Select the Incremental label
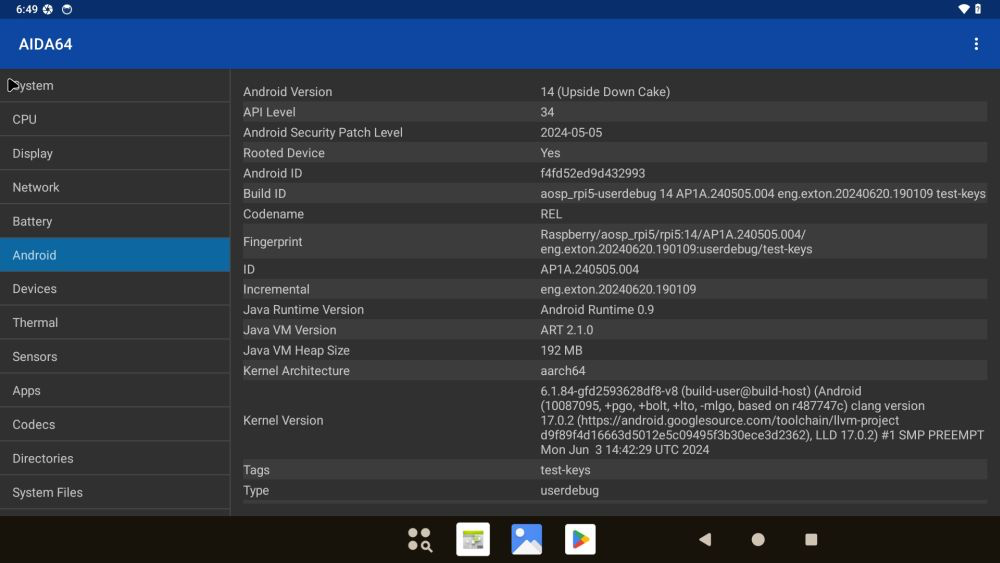The image size is (1000, 563). tap(276, 289)
